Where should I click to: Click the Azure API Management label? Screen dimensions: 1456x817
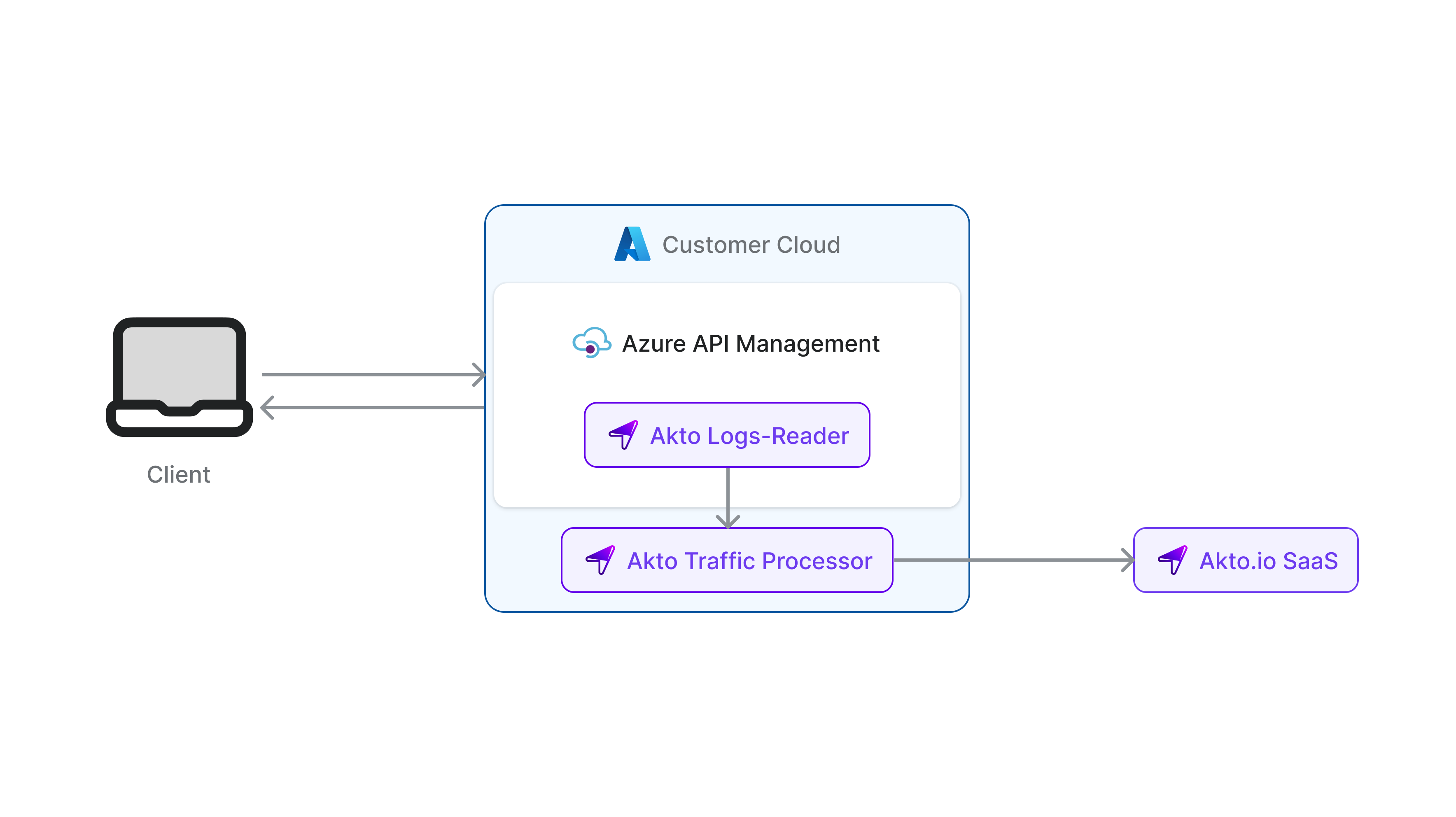750,343
